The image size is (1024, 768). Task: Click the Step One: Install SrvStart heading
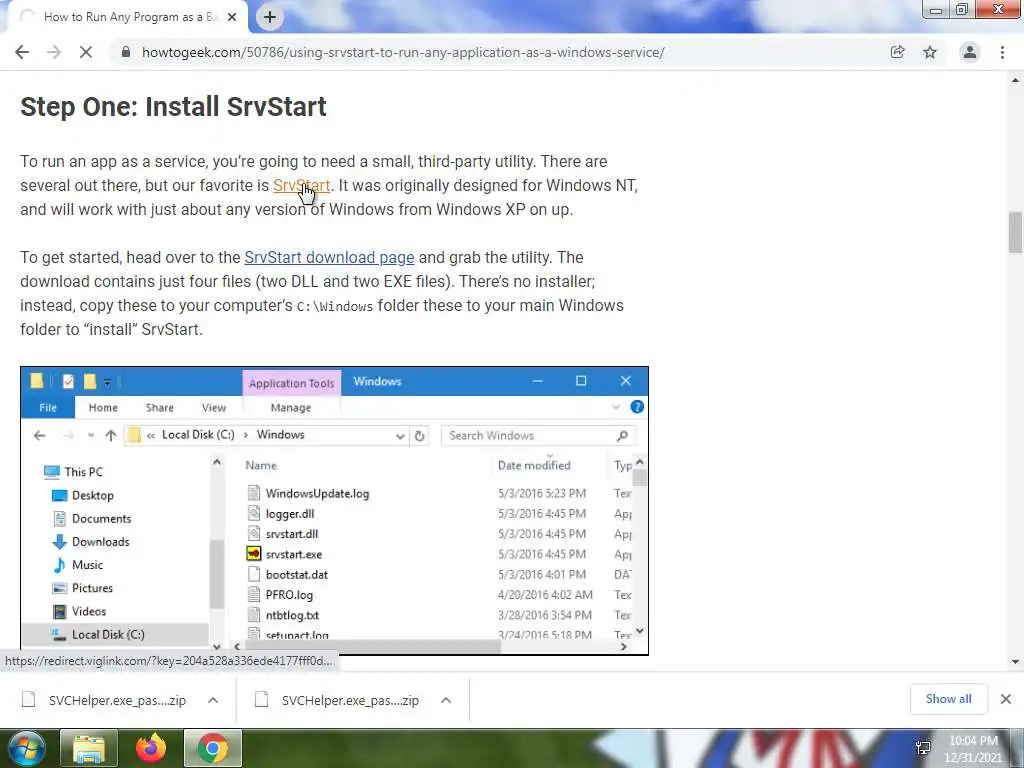click(173, 106)
